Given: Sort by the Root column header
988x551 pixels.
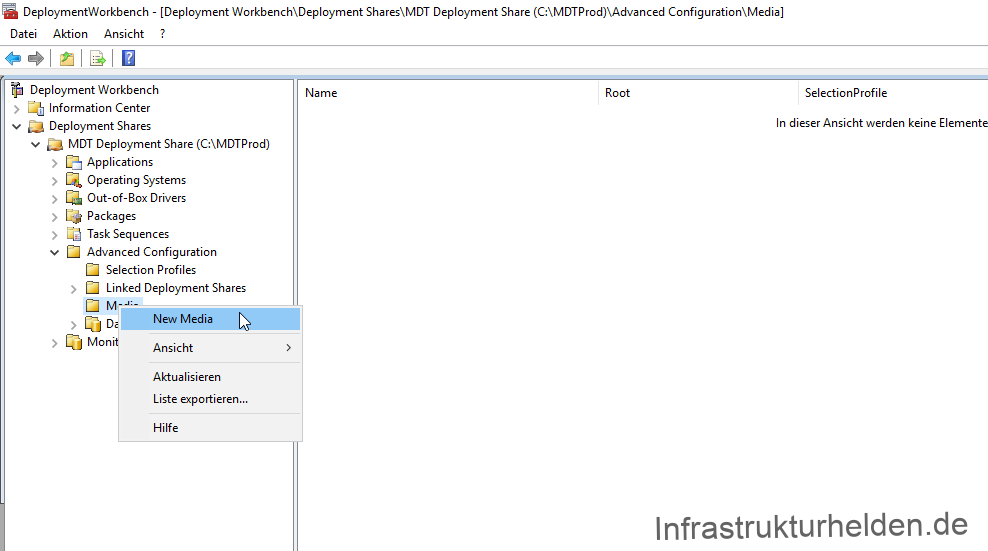Looking at the screenshot, I should point(698,93).
